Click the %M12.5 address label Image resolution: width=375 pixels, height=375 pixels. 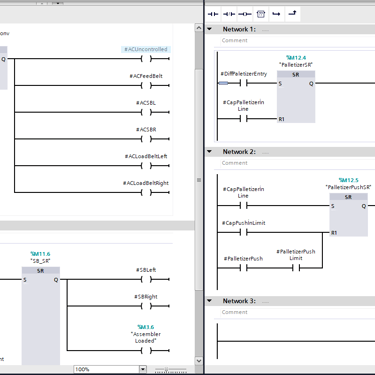pos(349,180)
